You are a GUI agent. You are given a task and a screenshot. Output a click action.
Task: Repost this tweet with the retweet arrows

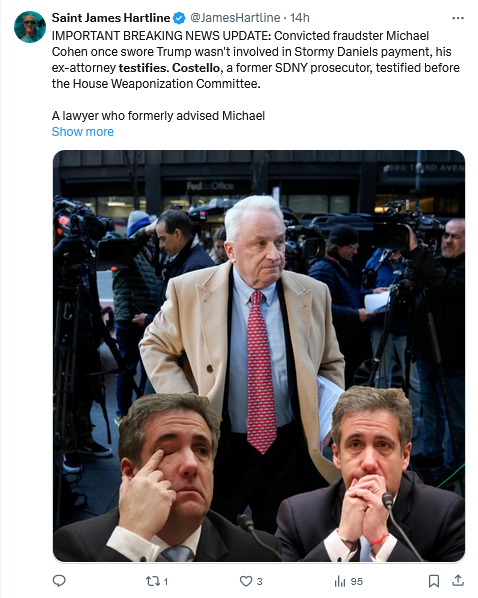point(152,581)
